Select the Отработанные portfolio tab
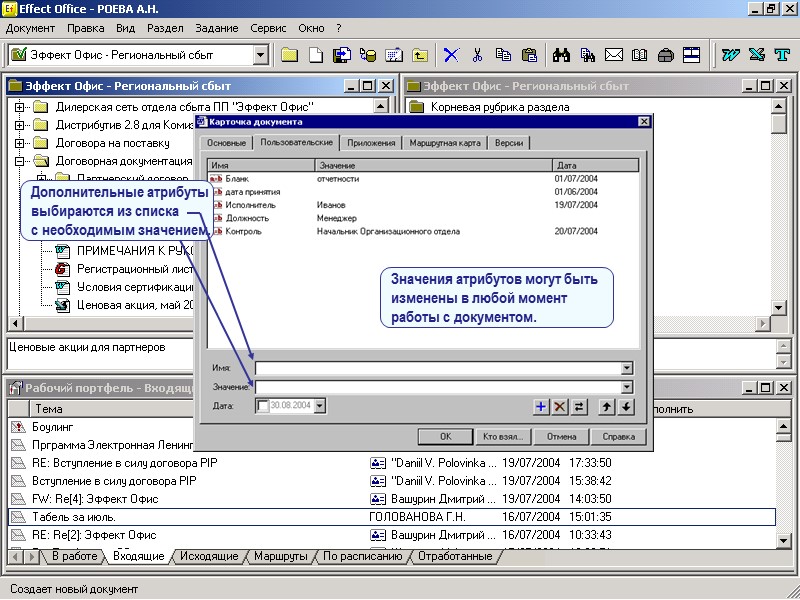Viewport: 800px width, 600px height. [455, 557]
